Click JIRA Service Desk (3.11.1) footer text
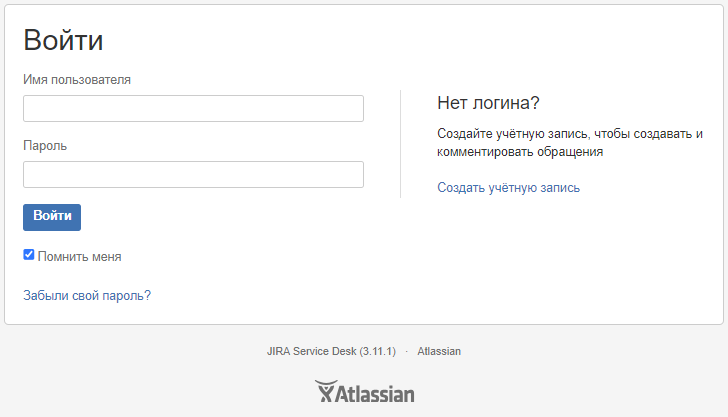Screen dimensions: 728x417 coord(331,351)
